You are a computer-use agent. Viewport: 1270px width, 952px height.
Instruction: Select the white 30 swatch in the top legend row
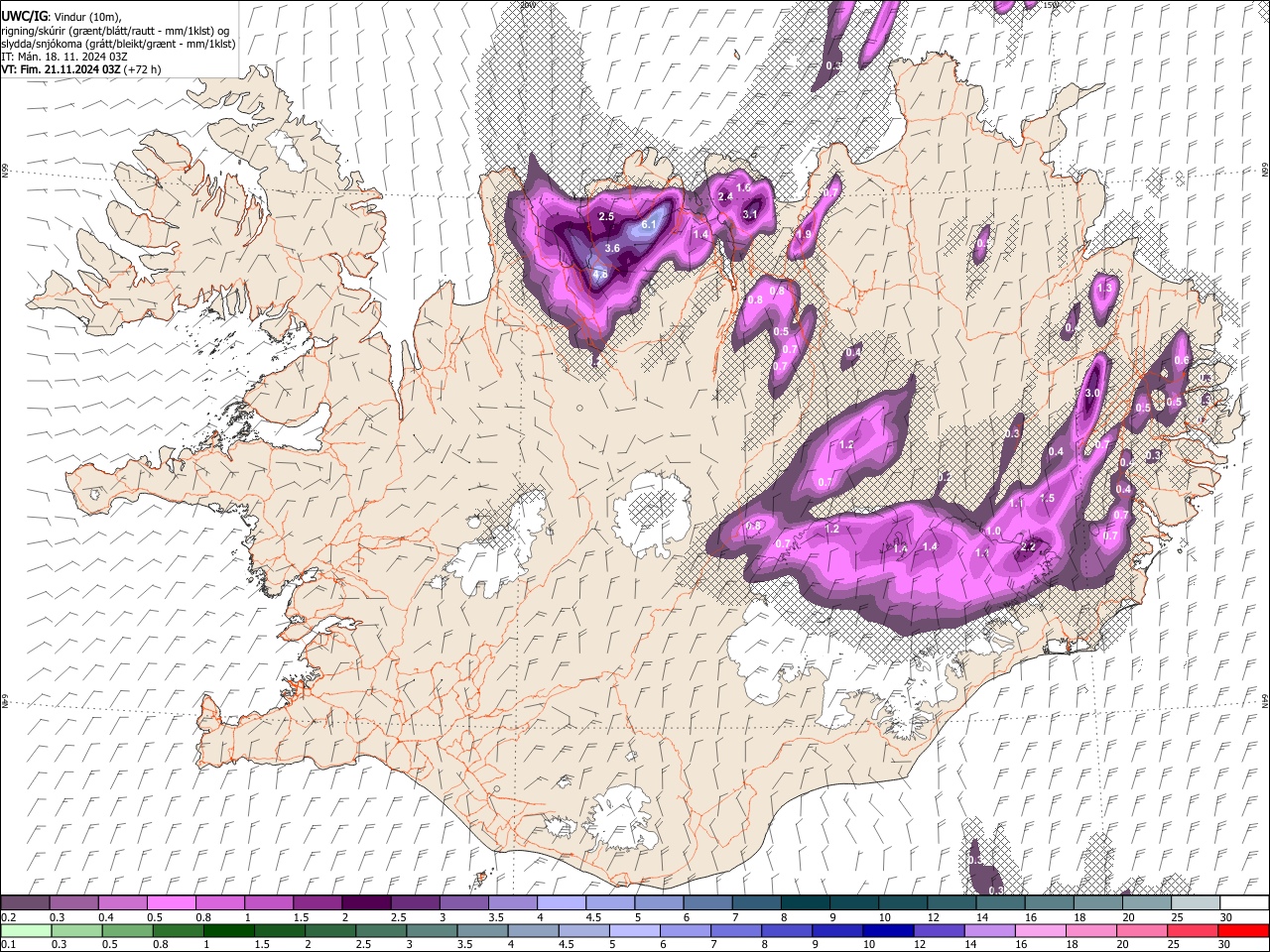[x=1244, y=903]
